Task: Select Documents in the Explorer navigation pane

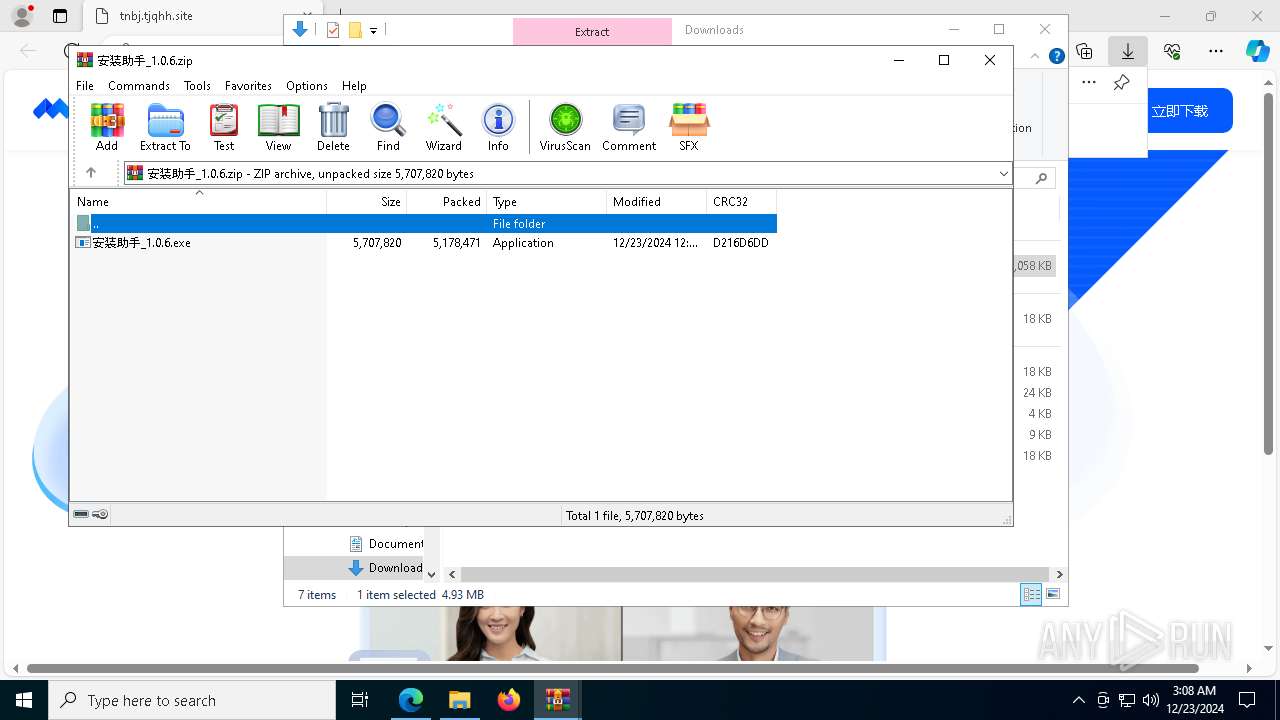Action: tap(386, 544)
